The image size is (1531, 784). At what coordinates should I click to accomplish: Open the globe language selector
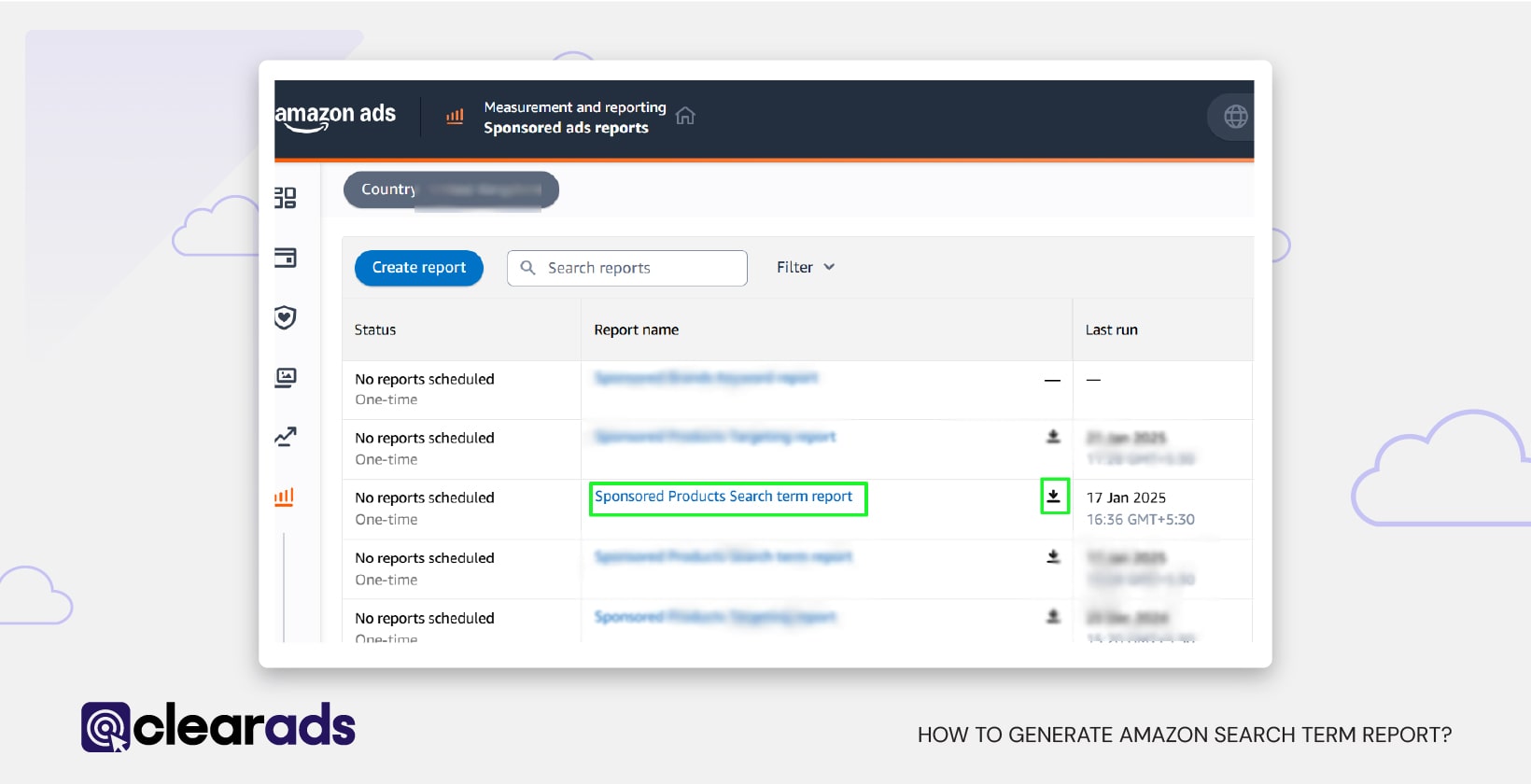tap(1235, 117)
